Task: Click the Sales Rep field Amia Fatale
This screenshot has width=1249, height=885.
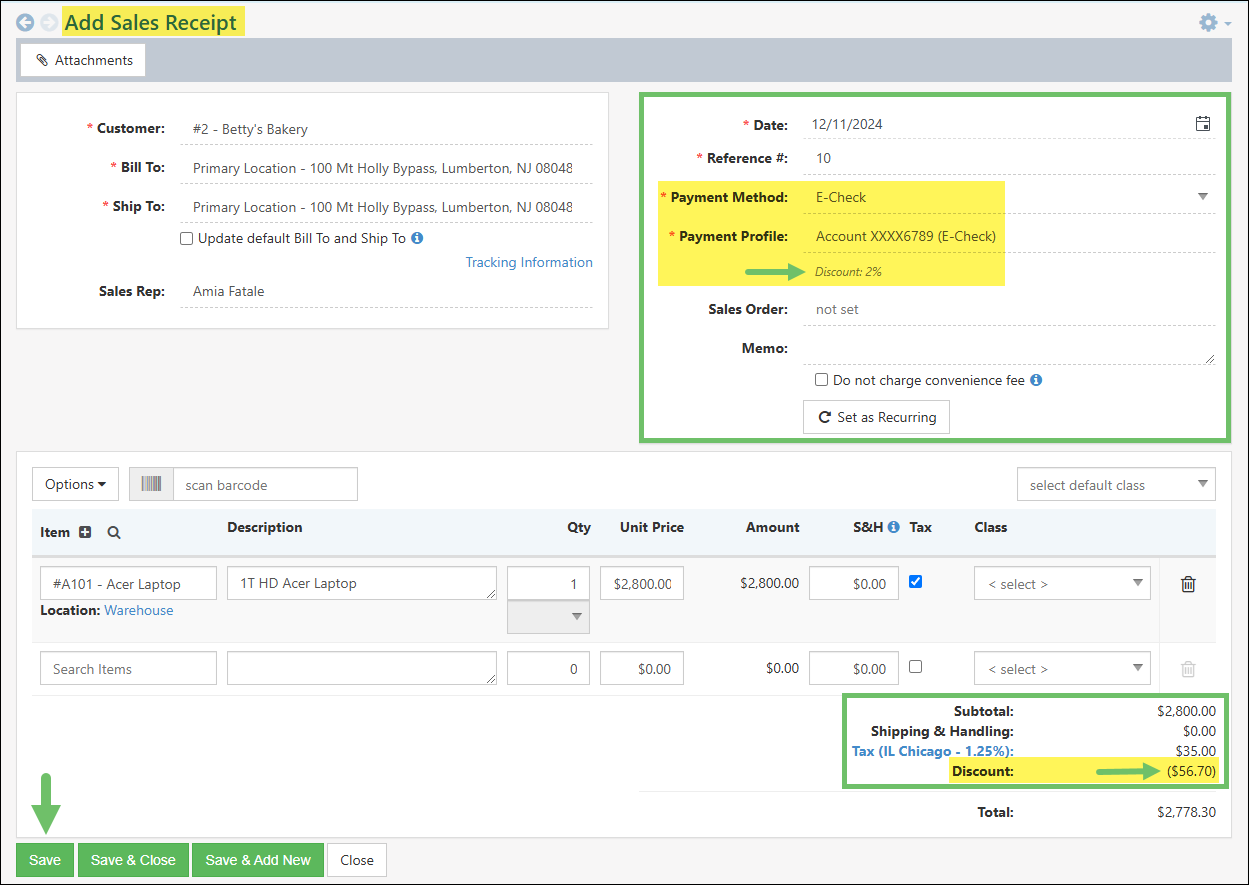Action: click(x=386, y=291)
